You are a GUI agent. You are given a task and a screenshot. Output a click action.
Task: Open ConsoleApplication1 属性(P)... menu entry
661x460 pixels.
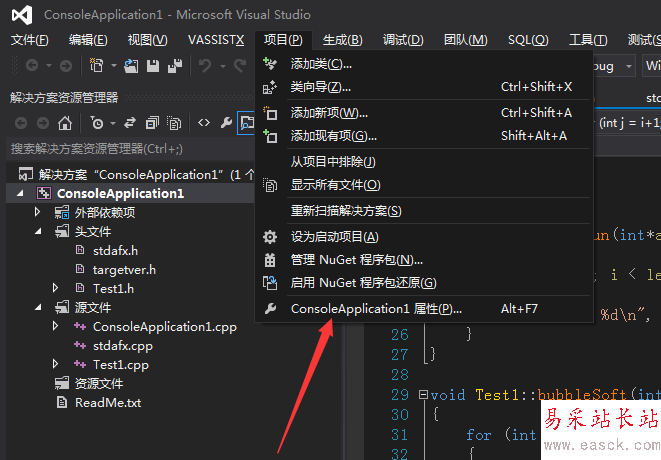click(x=424, y=309)
